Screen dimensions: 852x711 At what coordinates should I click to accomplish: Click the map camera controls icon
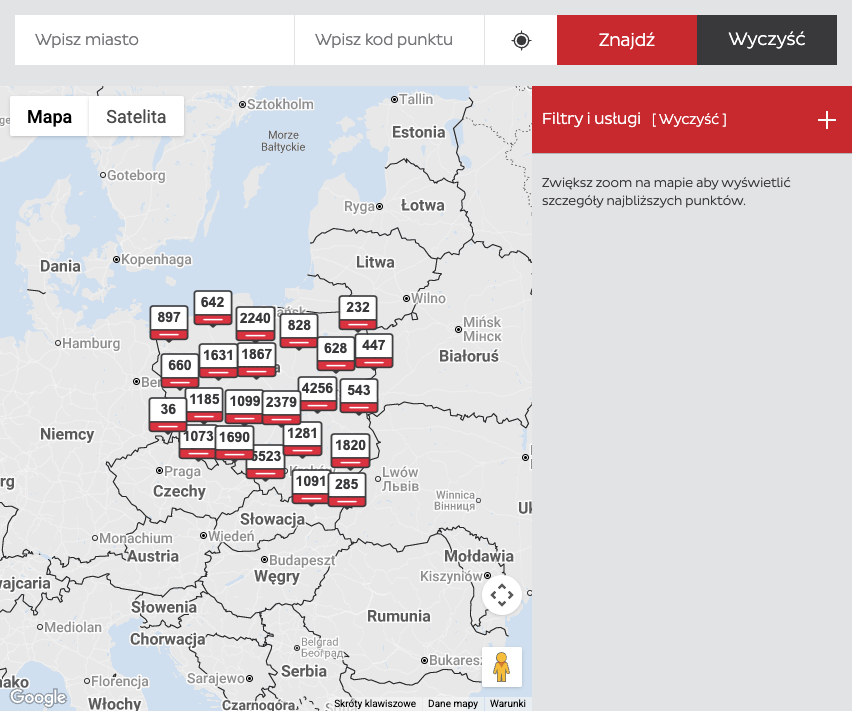pos(502,595)
